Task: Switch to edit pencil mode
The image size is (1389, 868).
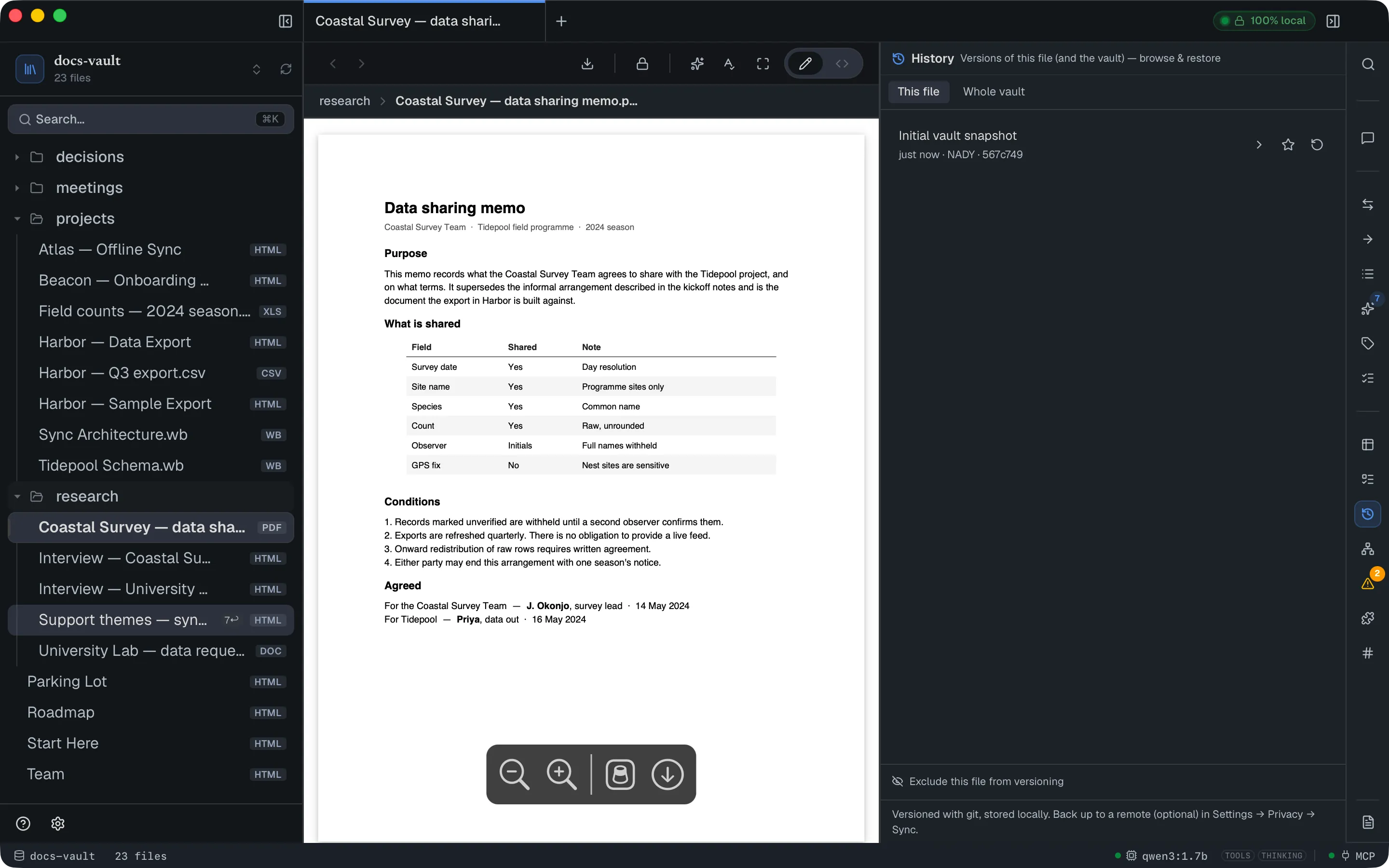Action: tap(804, 64)
